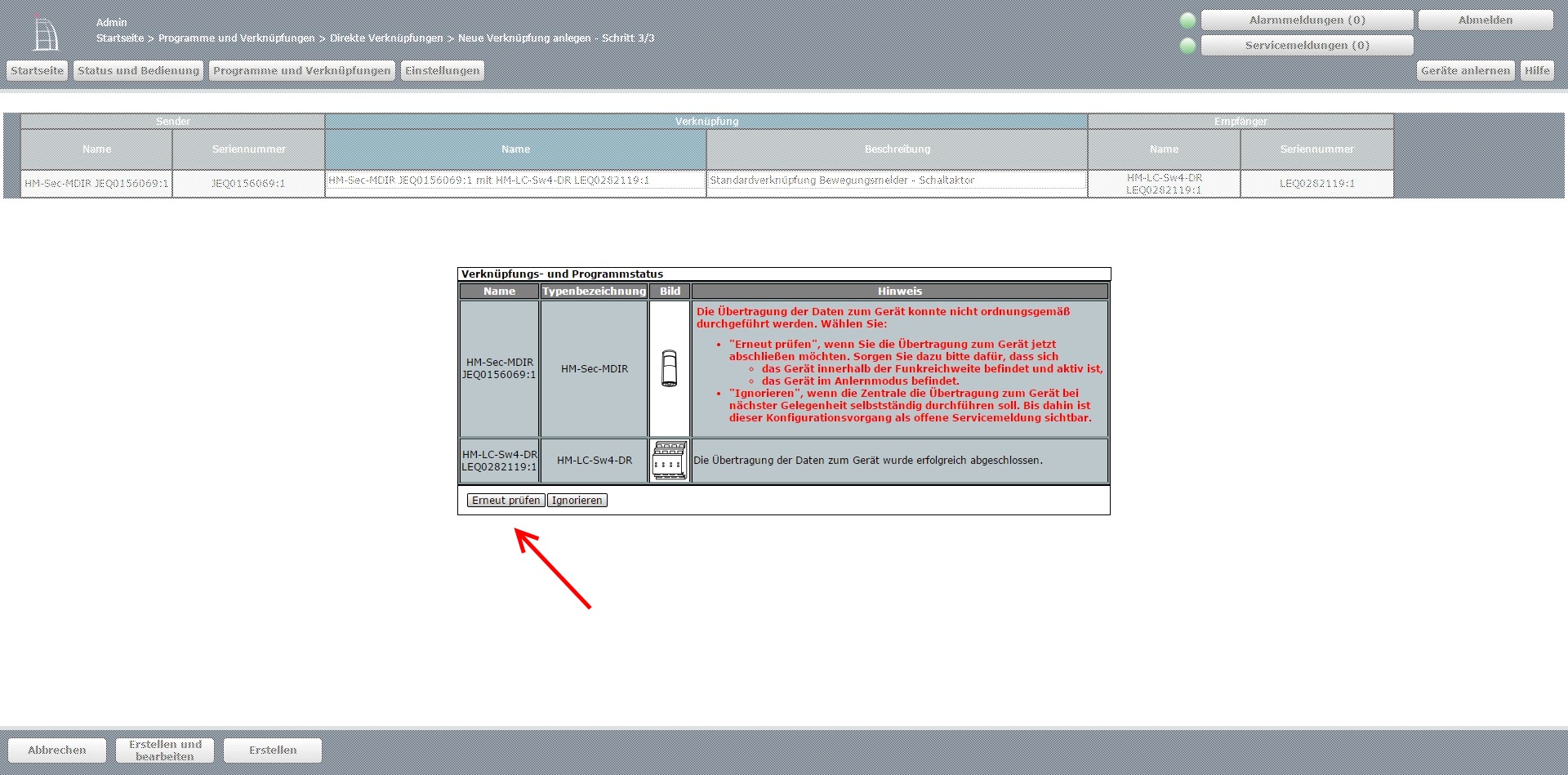Open the Hilfe help button
1568x775 pixels.
1536,71
